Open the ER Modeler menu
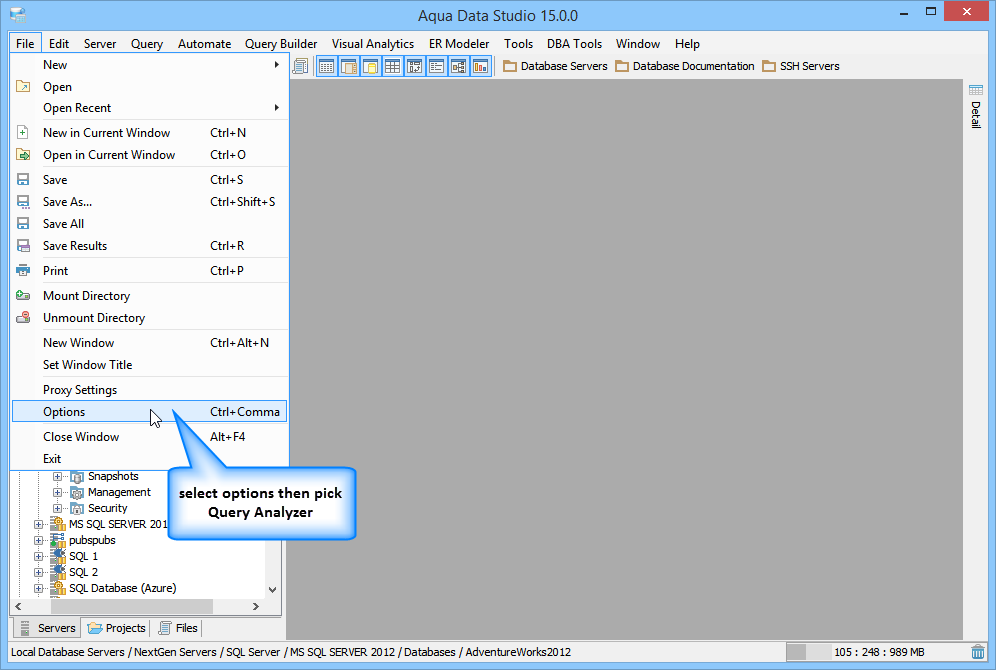 click(459, 44)
